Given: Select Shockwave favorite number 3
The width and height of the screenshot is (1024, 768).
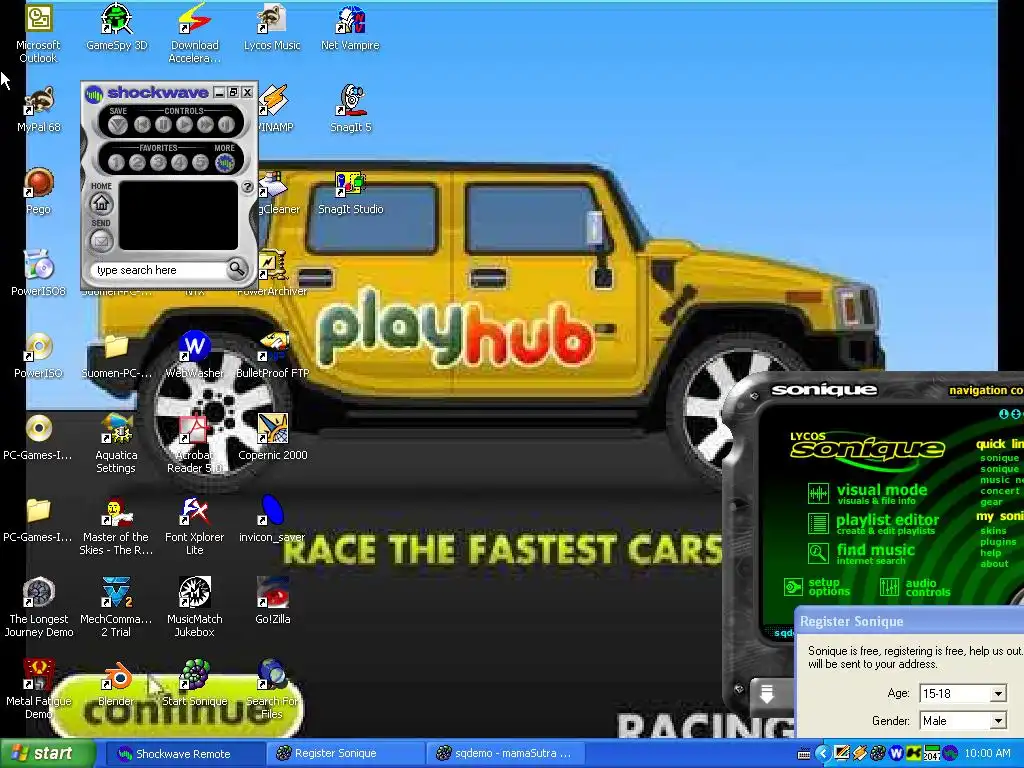Looking at the screenshot, I should (x=158, y=162).
